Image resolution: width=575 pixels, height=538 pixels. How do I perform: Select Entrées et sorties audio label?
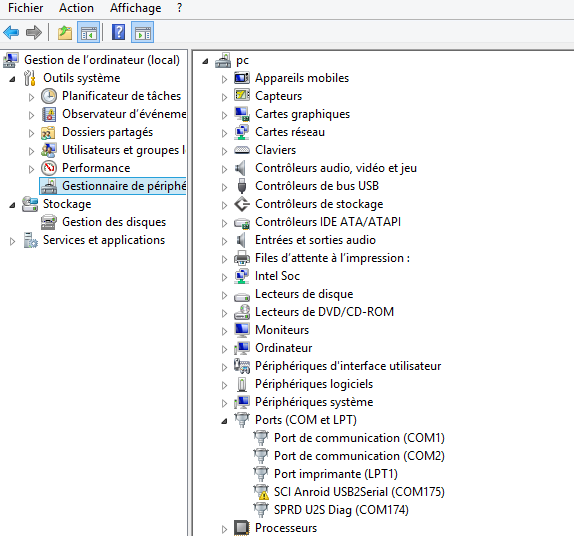[315, 240]
